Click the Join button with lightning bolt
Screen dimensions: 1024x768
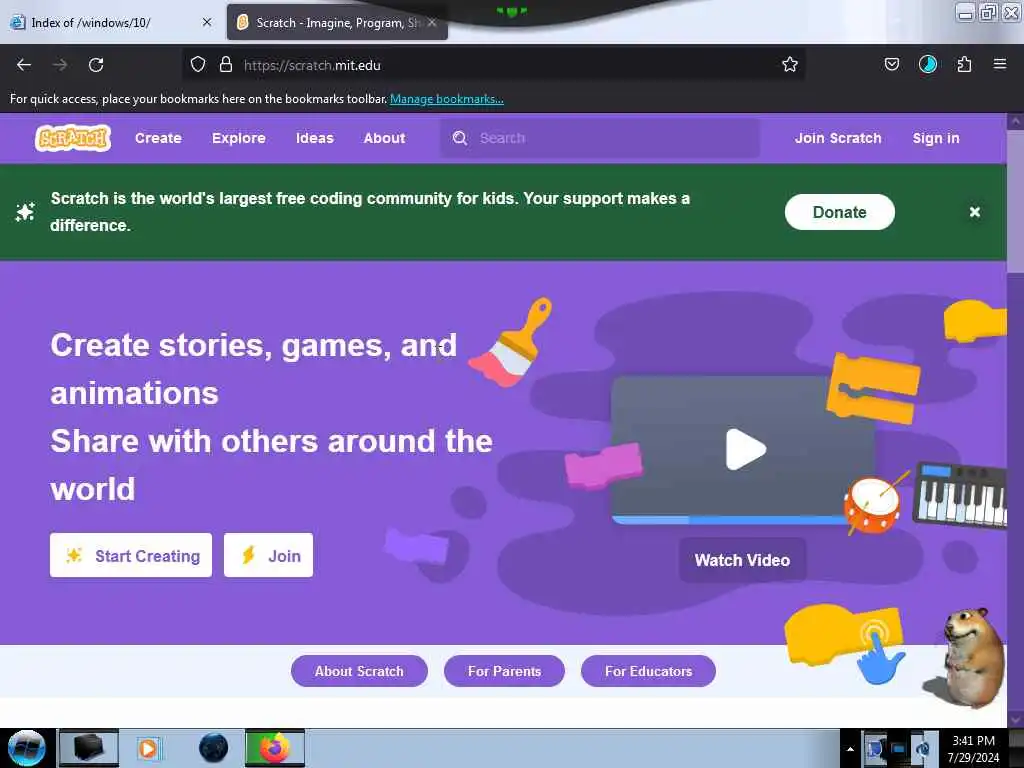tap(268, 555)
